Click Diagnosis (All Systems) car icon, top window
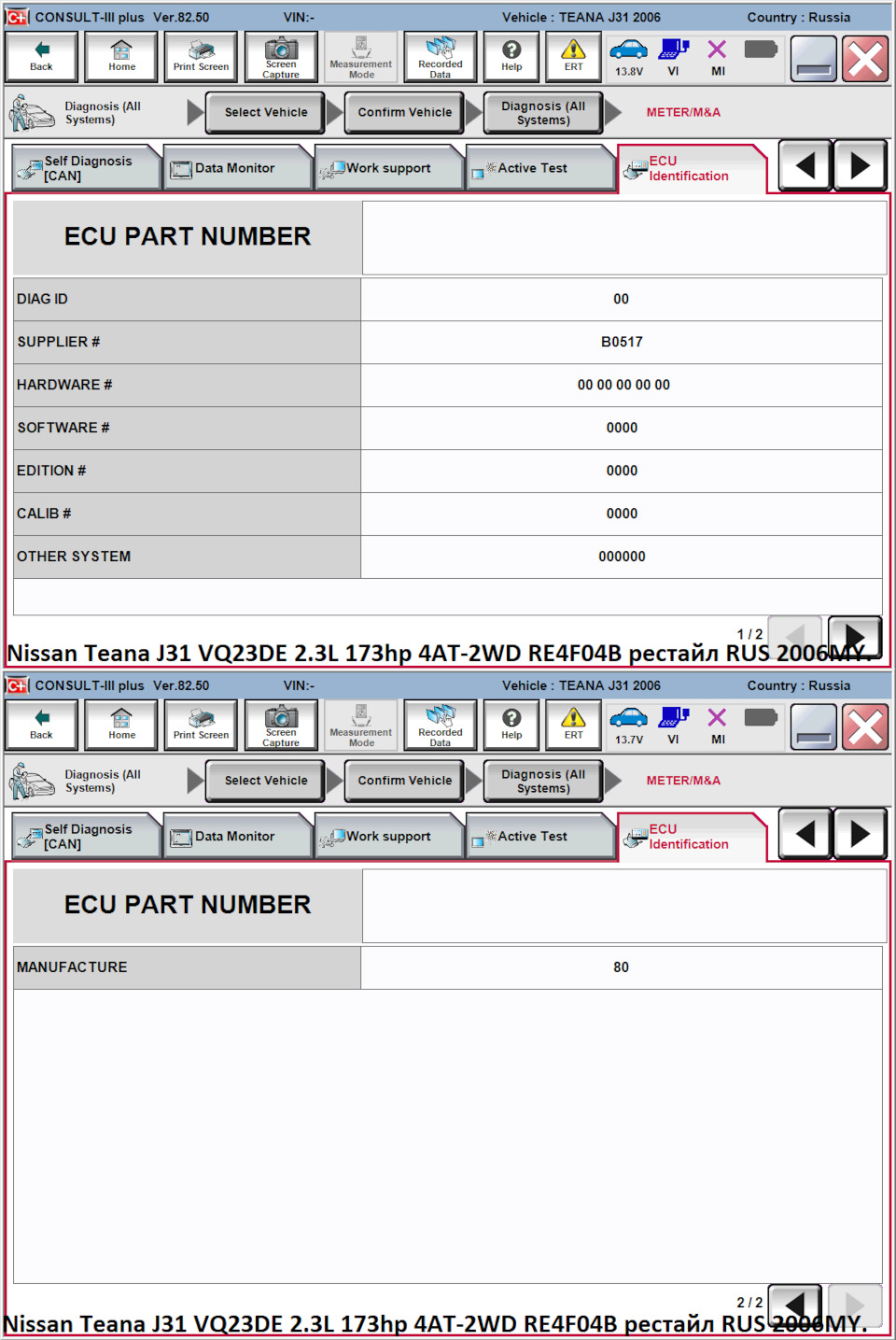The height and width of the screenshot is (1340, 896). click(x=32, y=113)
